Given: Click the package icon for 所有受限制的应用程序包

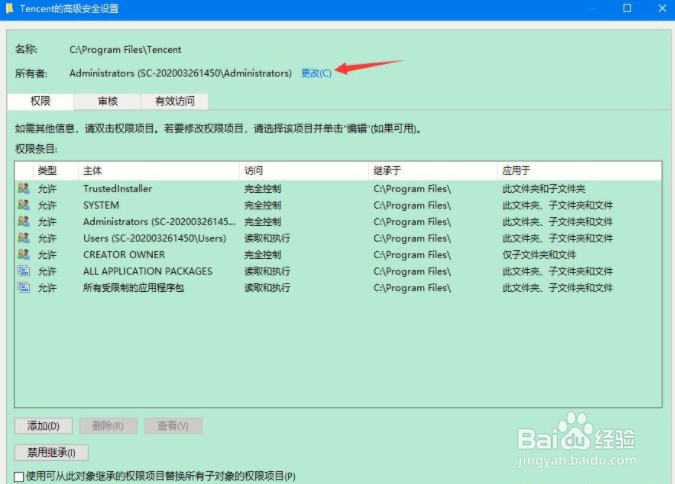Looking at the screenshot, I should 24,287.
